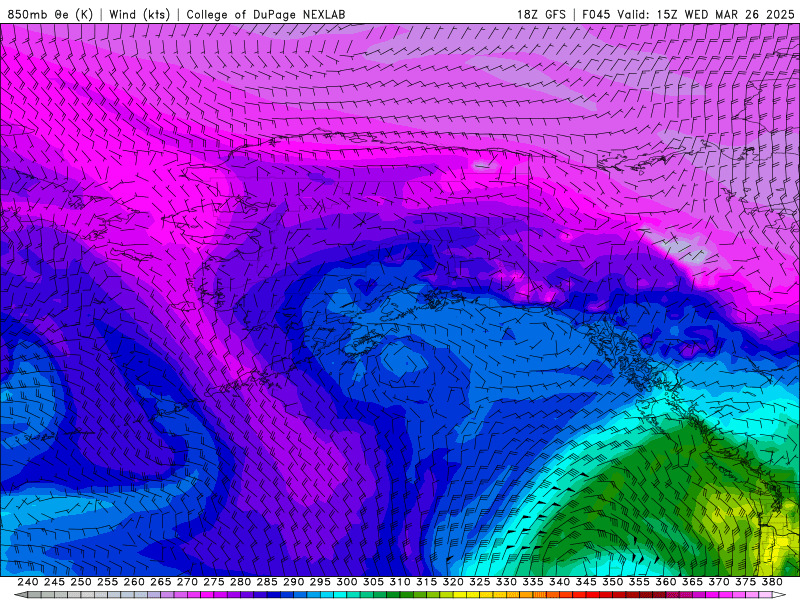Click the 315 colorbar label

426,582
